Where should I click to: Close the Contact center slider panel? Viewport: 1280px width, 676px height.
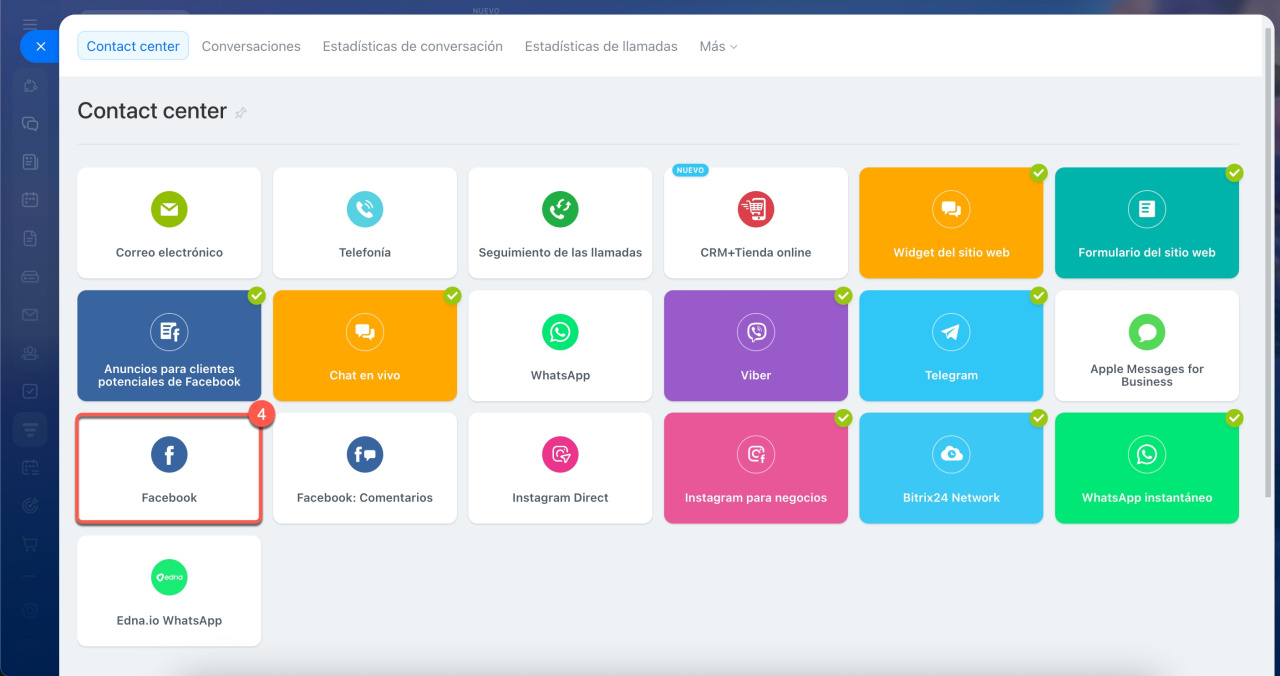click(41, 46)
